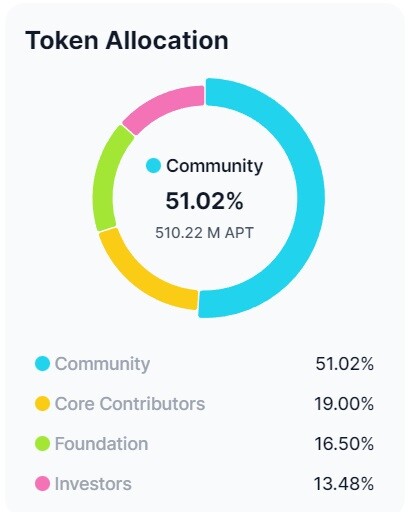Viewport: 418px width, 512px height.
Task: Click the yellow Core Contributors legend dot
Action: click(x=42, y=404)
